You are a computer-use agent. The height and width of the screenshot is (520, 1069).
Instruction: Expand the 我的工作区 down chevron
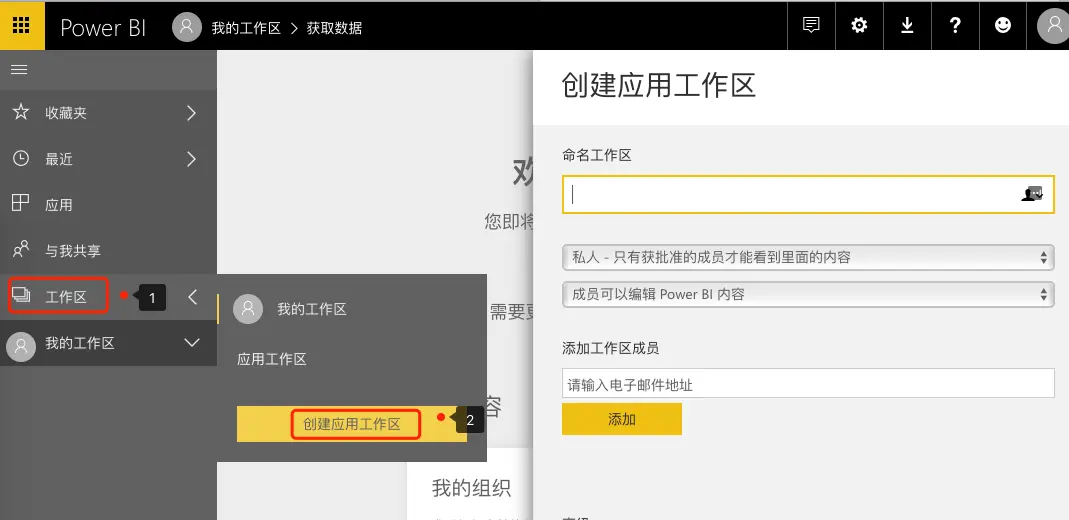[192, 343]
